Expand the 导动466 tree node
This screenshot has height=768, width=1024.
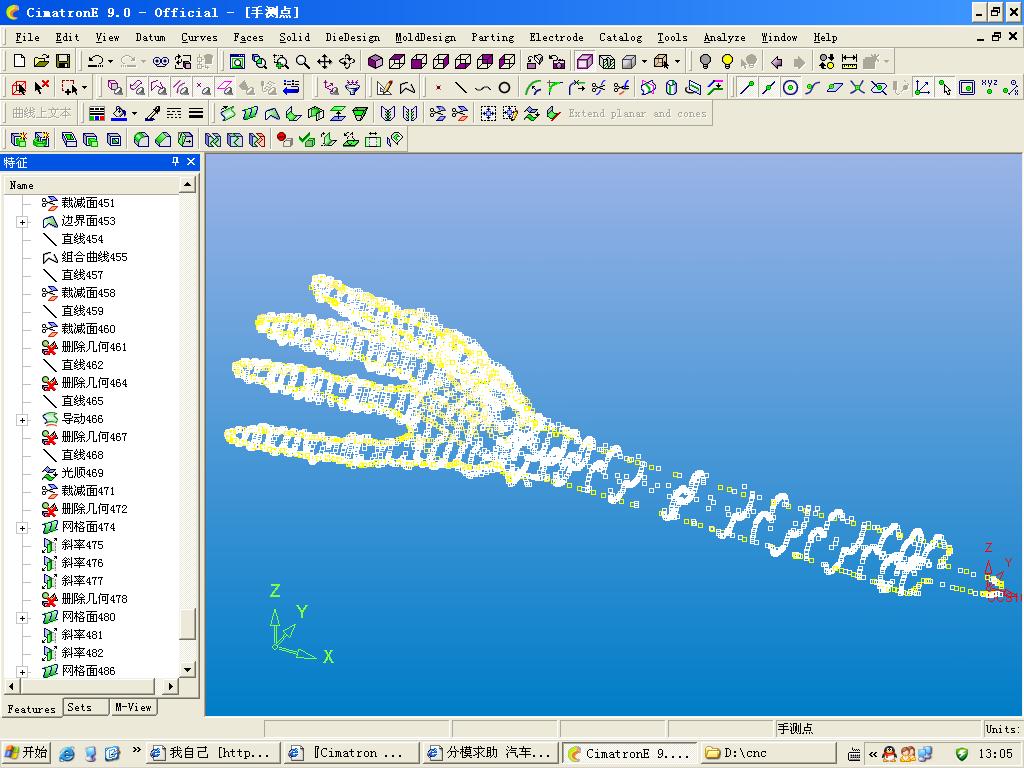[x=22, y=420]
